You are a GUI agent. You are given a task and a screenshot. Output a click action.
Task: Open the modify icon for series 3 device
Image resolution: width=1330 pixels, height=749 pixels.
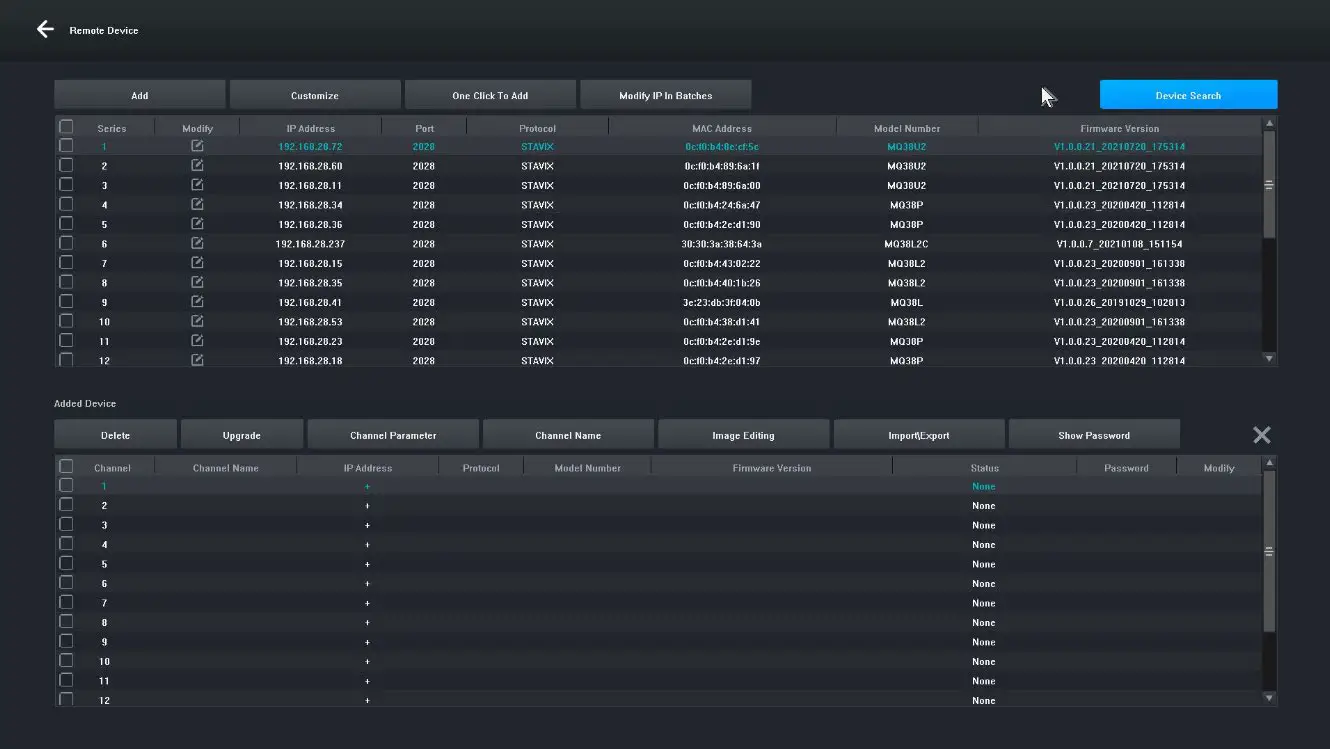click(x=197, y=185)
